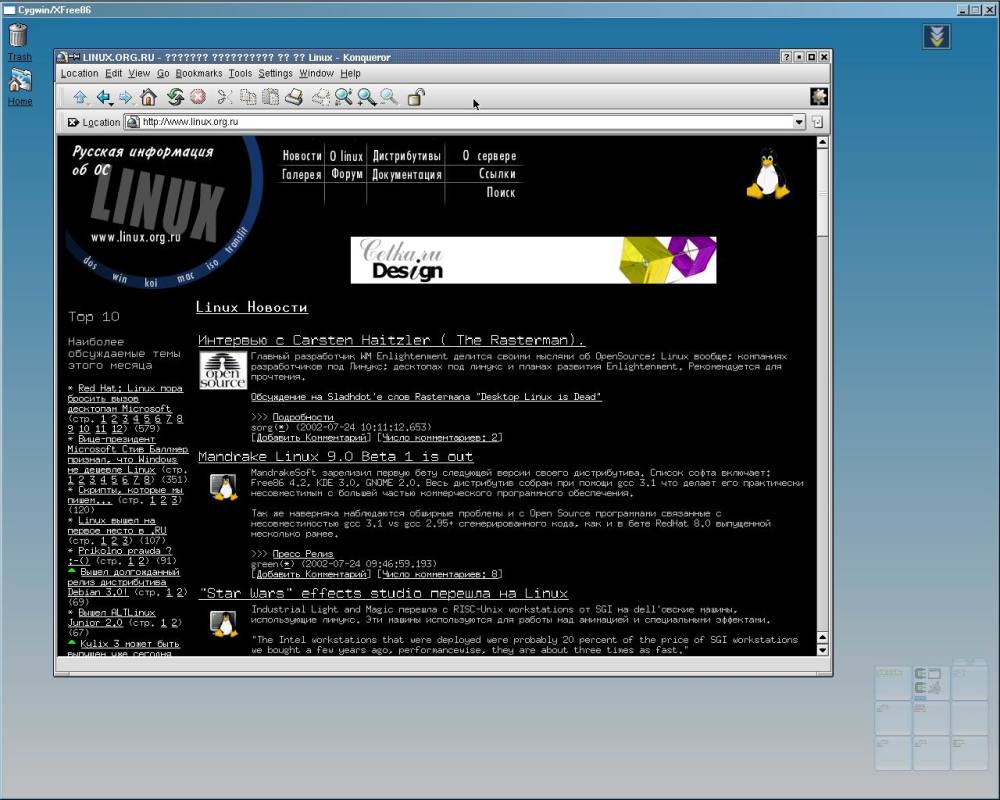Click the Пресс Релиз link
The height and width of the screenshot is (800, 1000).
[x=303, y=554]
